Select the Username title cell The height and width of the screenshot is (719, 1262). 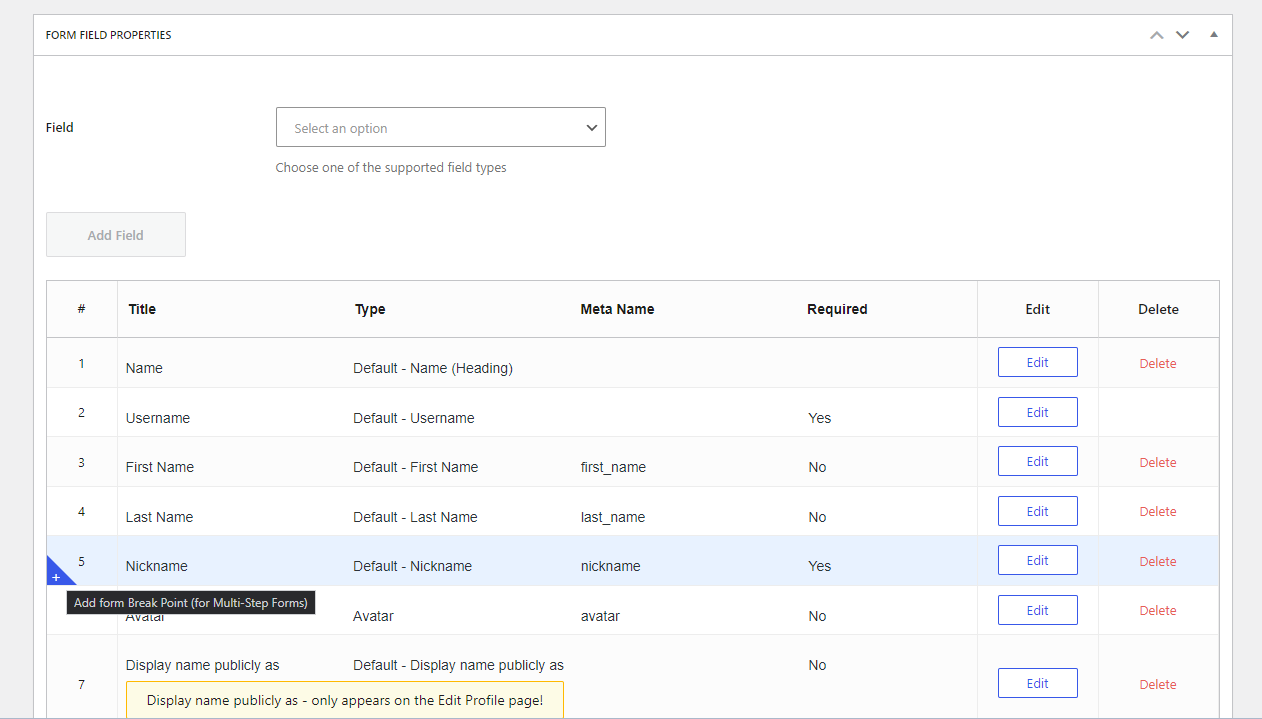[x=158, y=418]
